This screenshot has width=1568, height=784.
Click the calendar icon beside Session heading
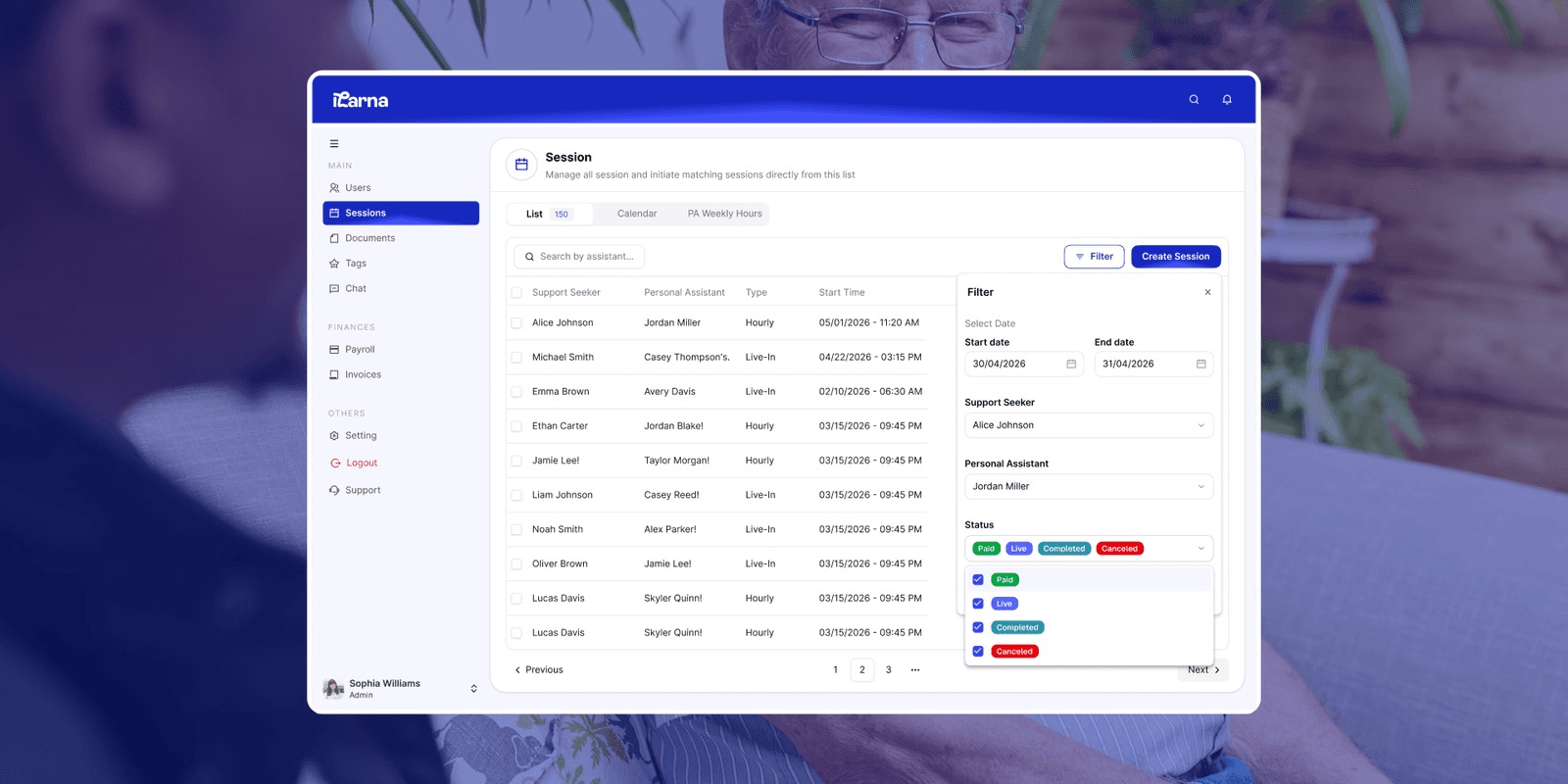click(521, 165)
